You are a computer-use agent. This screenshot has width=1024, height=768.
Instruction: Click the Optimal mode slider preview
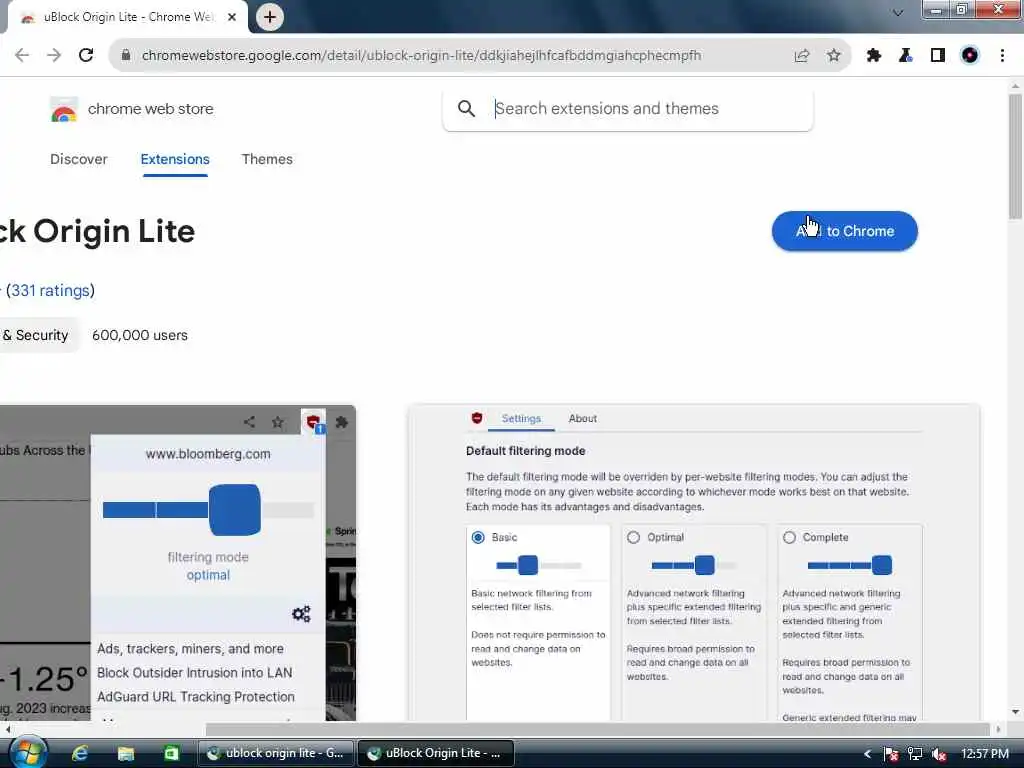tap(694, 566)
